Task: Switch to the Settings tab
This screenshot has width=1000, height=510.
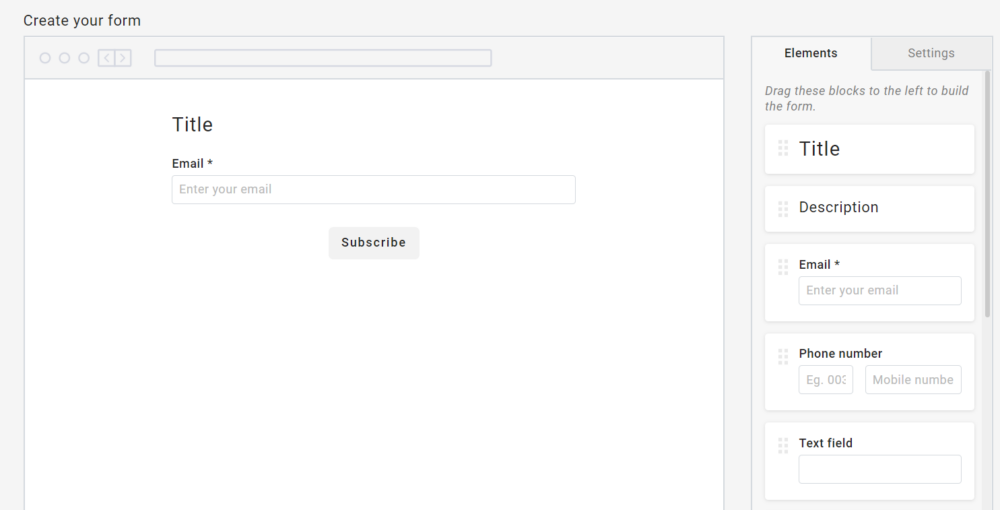Action: click(930, 53)
